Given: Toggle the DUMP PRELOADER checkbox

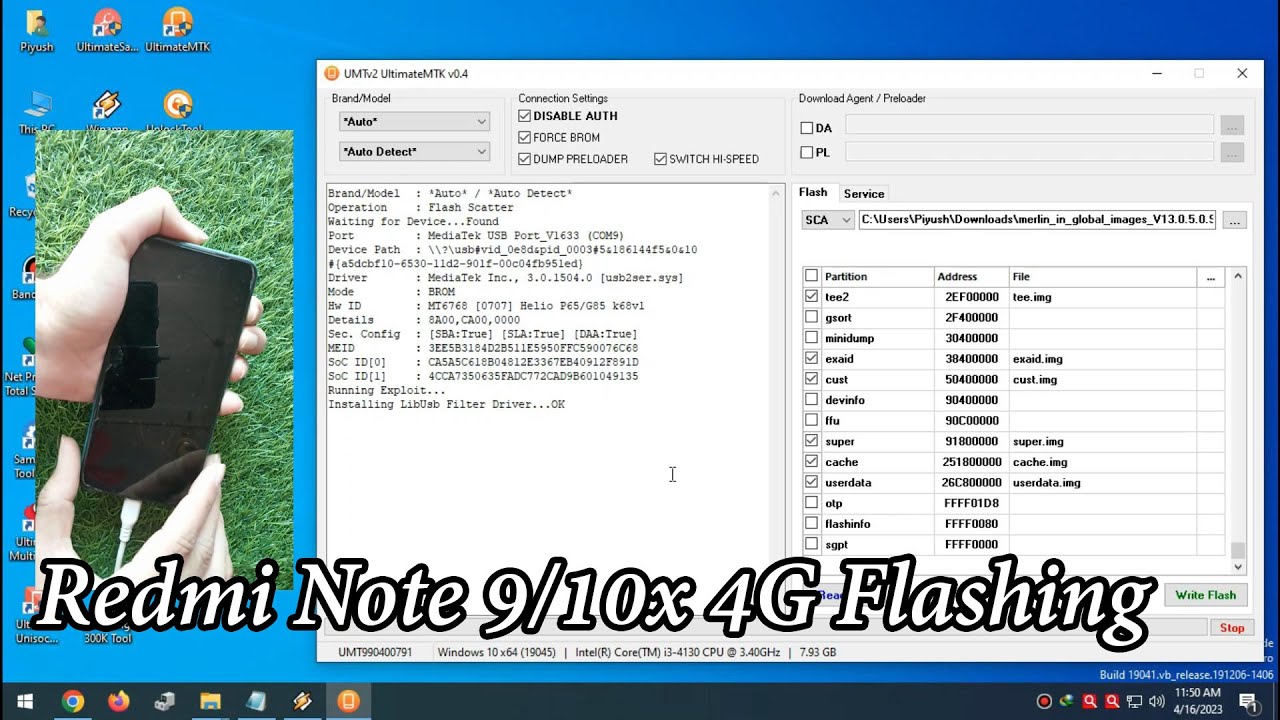Looking at the screenshot, I should (x=524, y=159).
